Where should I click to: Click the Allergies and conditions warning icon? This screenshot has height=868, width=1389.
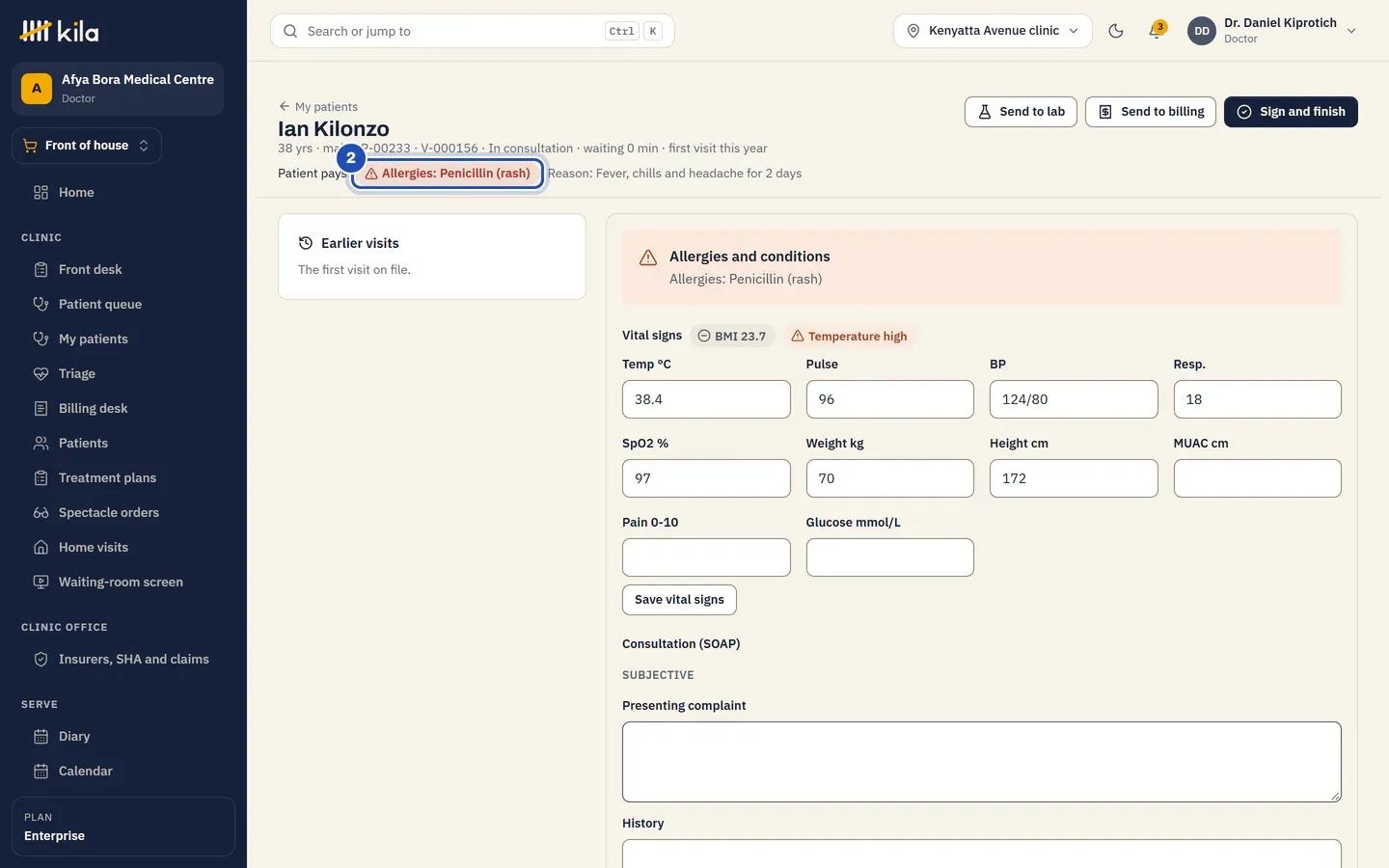[648, 258]
